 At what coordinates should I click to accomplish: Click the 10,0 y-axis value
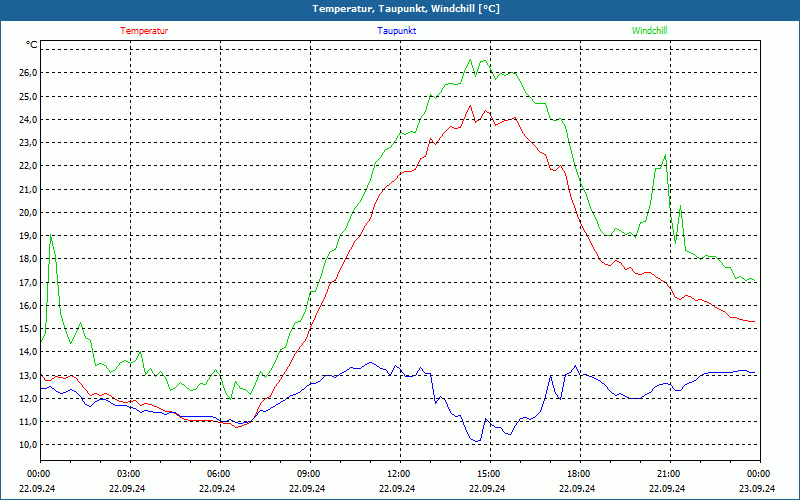click(x=29, y=445)
